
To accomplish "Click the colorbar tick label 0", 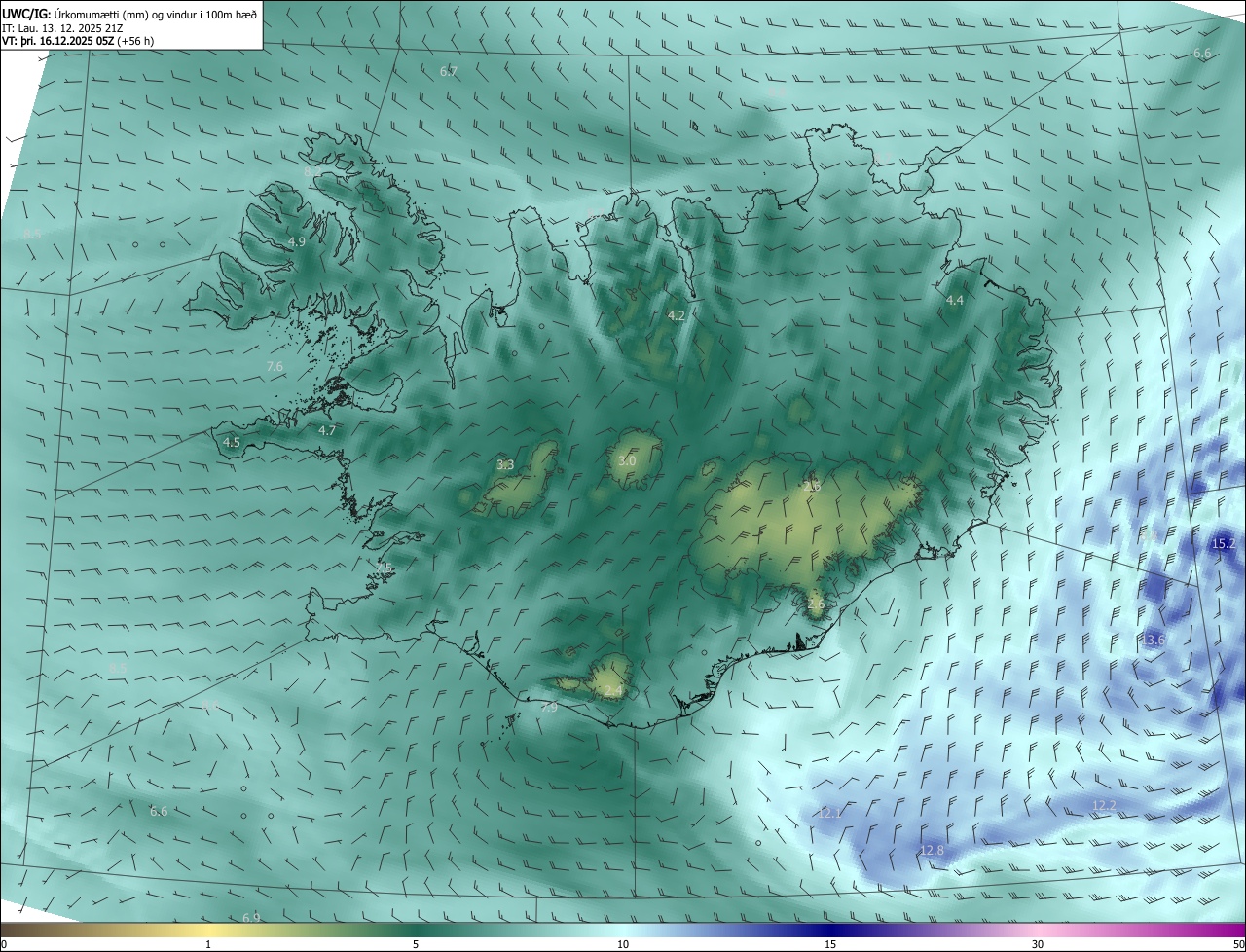I will pos(4,944).
